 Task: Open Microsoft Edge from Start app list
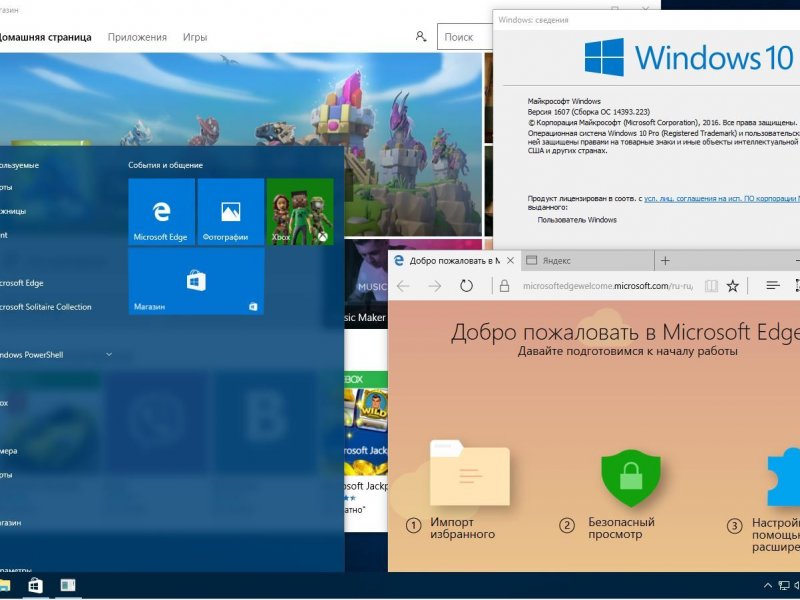(21, 283)
